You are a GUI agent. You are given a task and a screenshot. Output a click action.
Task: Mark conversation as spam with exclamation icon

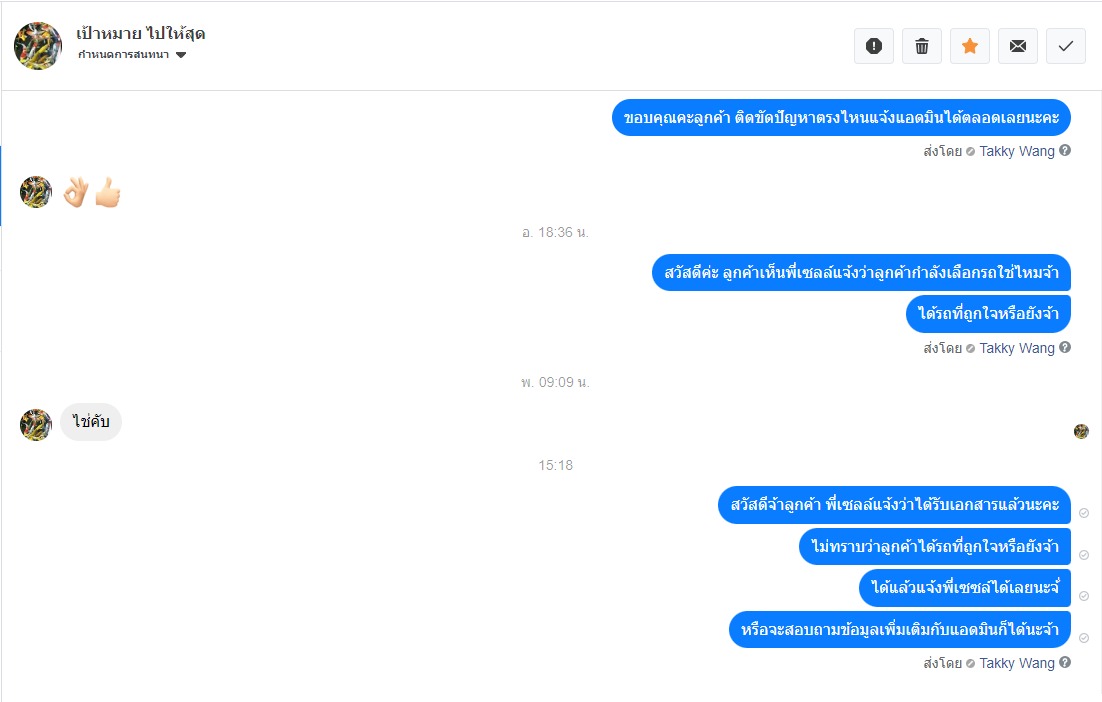click(874, 46)
